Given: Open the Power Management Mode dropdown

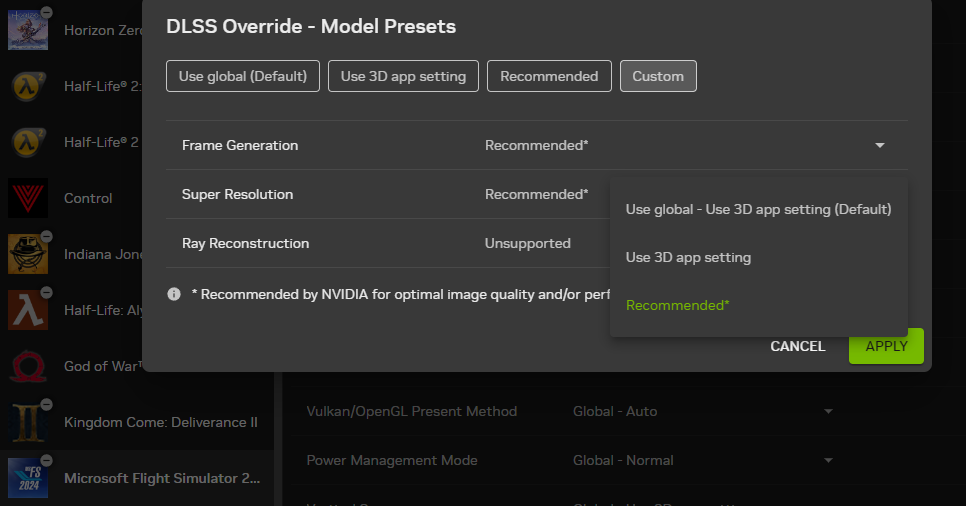Looking at the screenshot, I should pos(827,460).
